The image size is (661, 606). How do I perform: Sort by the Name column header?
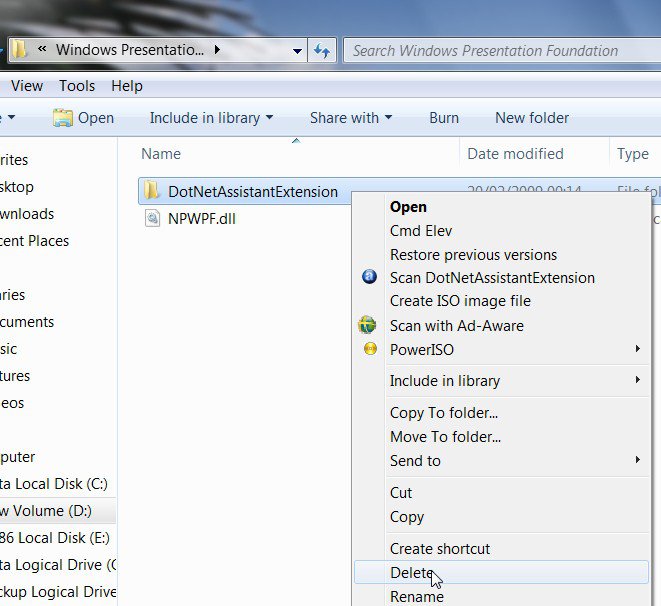[x=161, y=154]
